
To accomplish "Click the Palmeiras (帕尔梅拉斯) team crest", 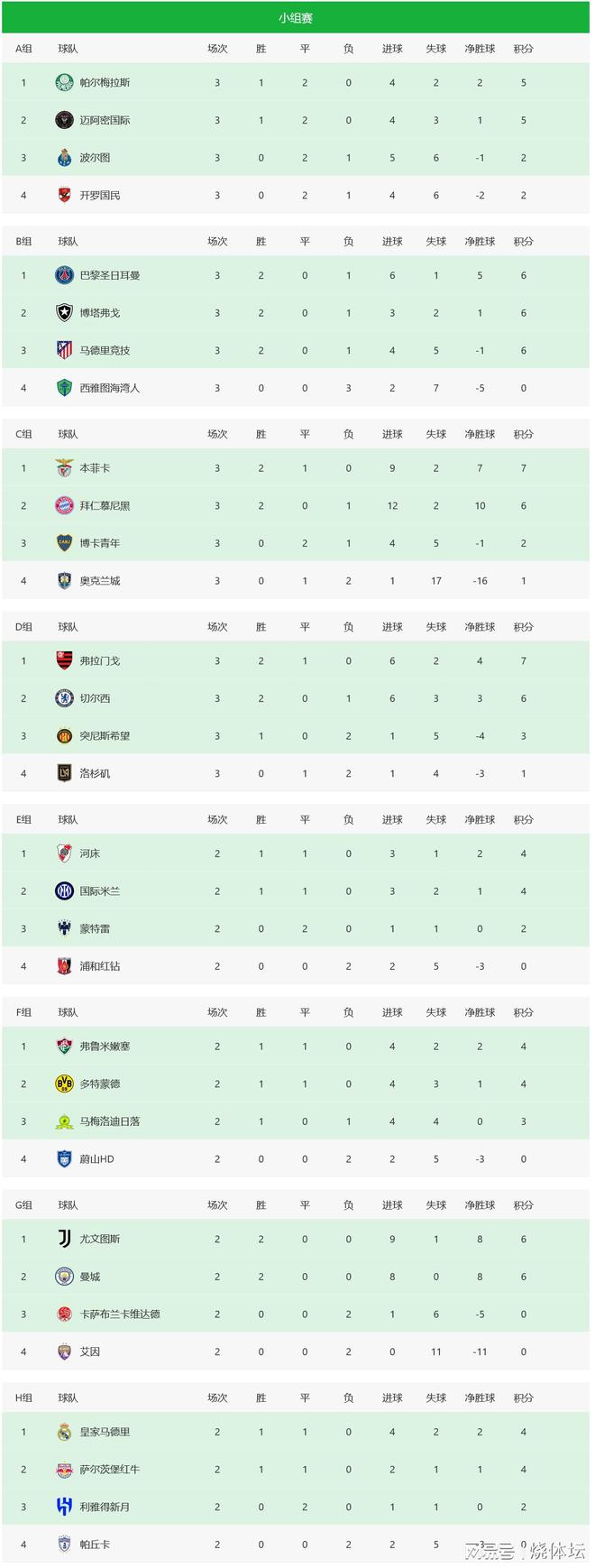I will pos(64,83).
